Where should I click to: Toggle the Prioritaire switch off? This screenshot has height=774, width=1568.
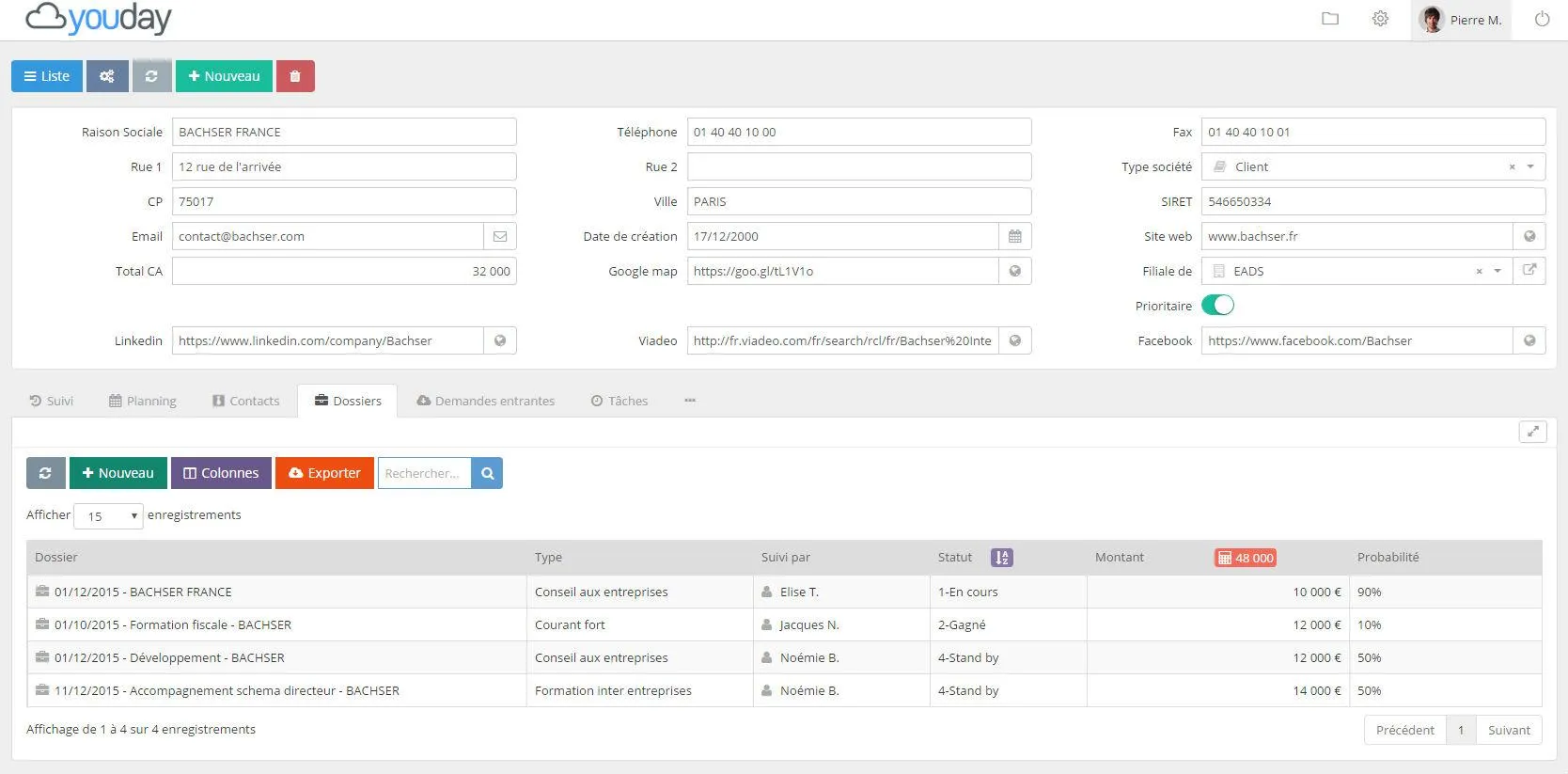click(1217, 306)
